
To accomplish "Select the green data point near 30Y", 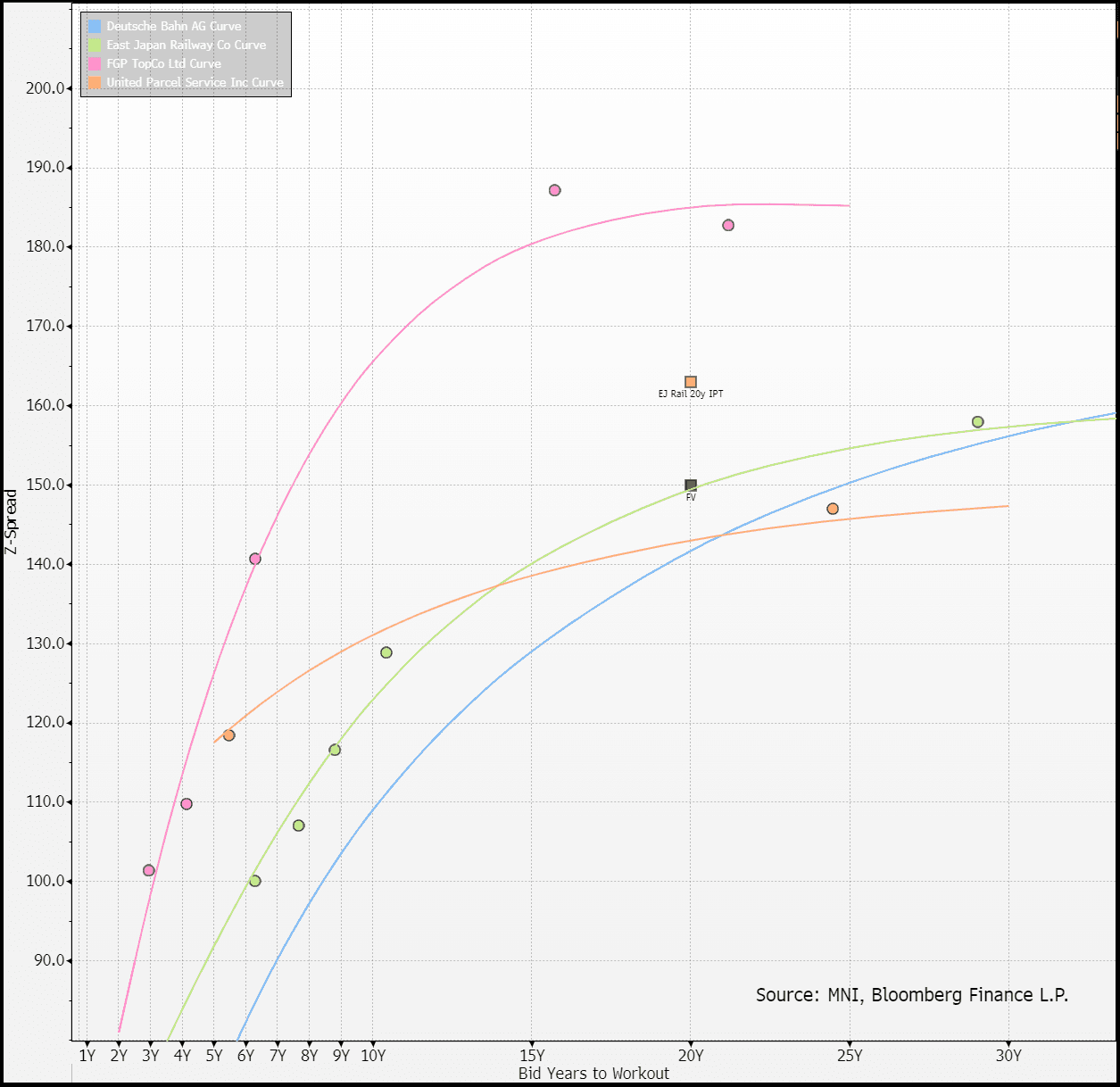I will coord(978,422).
